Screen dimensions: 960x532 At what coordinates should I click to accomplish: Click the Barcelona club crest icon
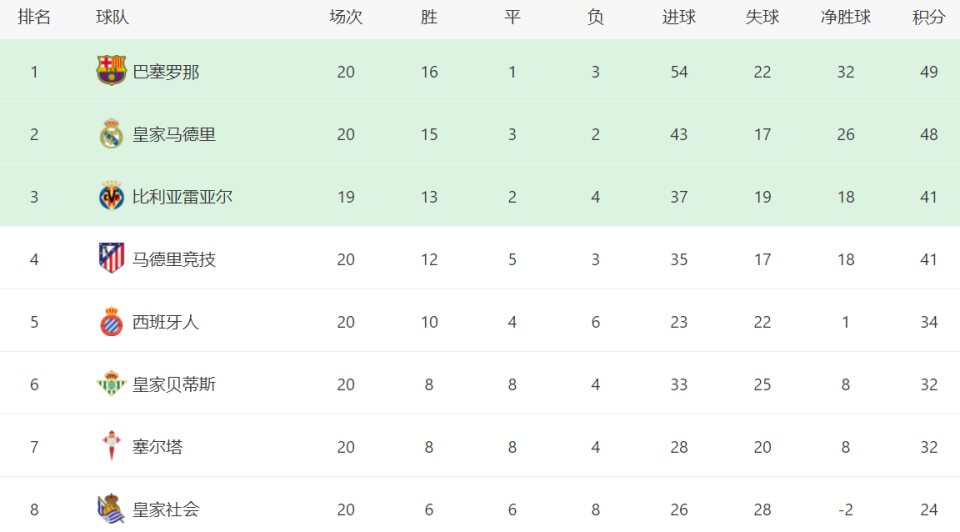[x=111, y=71]
